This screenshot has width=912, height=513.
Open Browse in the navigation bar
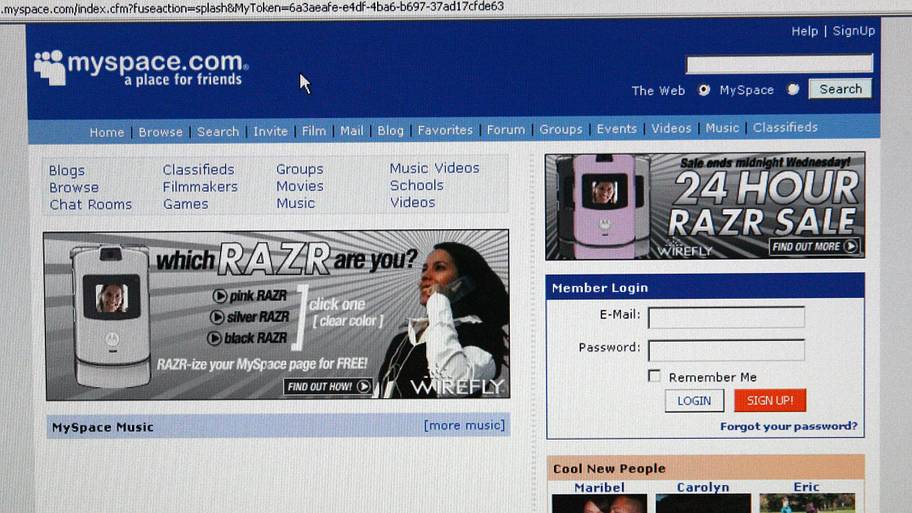pos(161,132)
